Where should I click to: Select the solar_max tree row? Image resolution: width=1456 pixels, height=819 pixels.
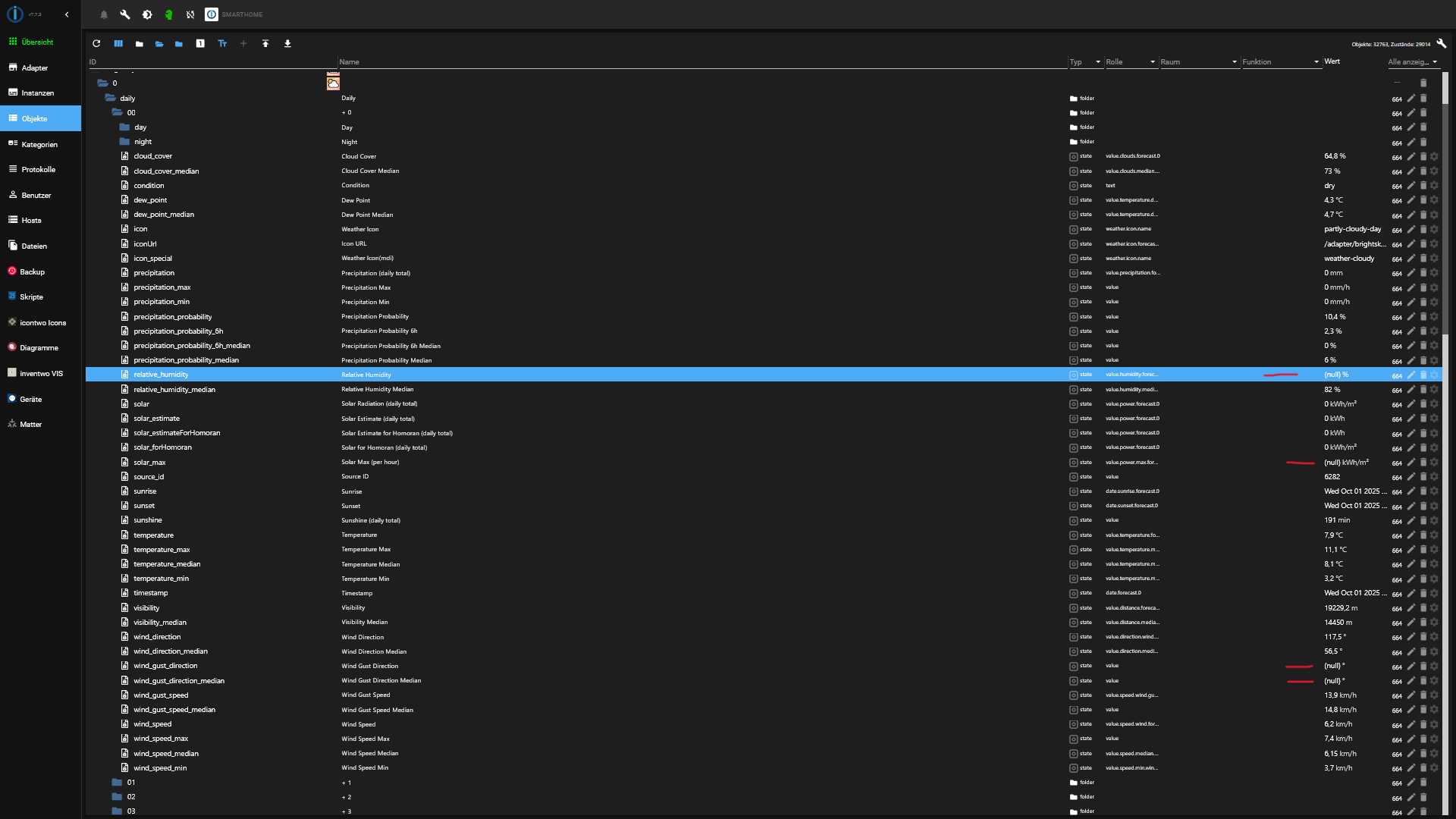pyautogui.click(x=149, y=463)
